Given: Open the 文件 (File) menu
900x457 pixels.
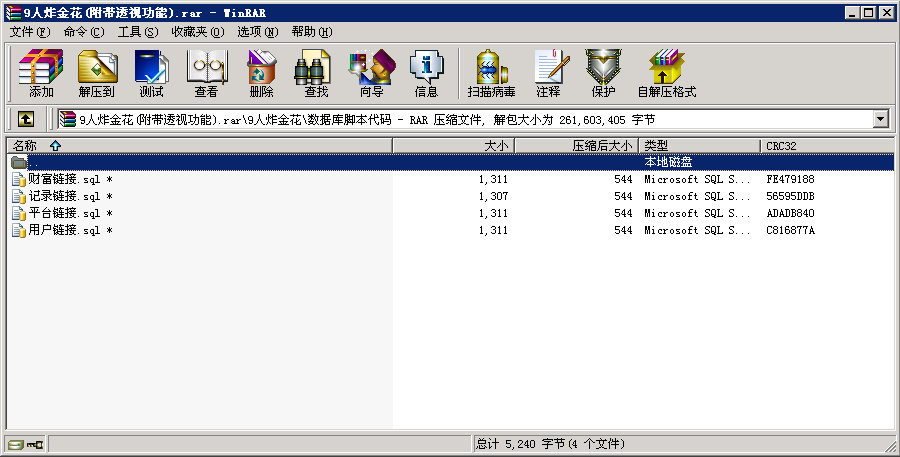Looking at the screenshot, I should [29, 31].
